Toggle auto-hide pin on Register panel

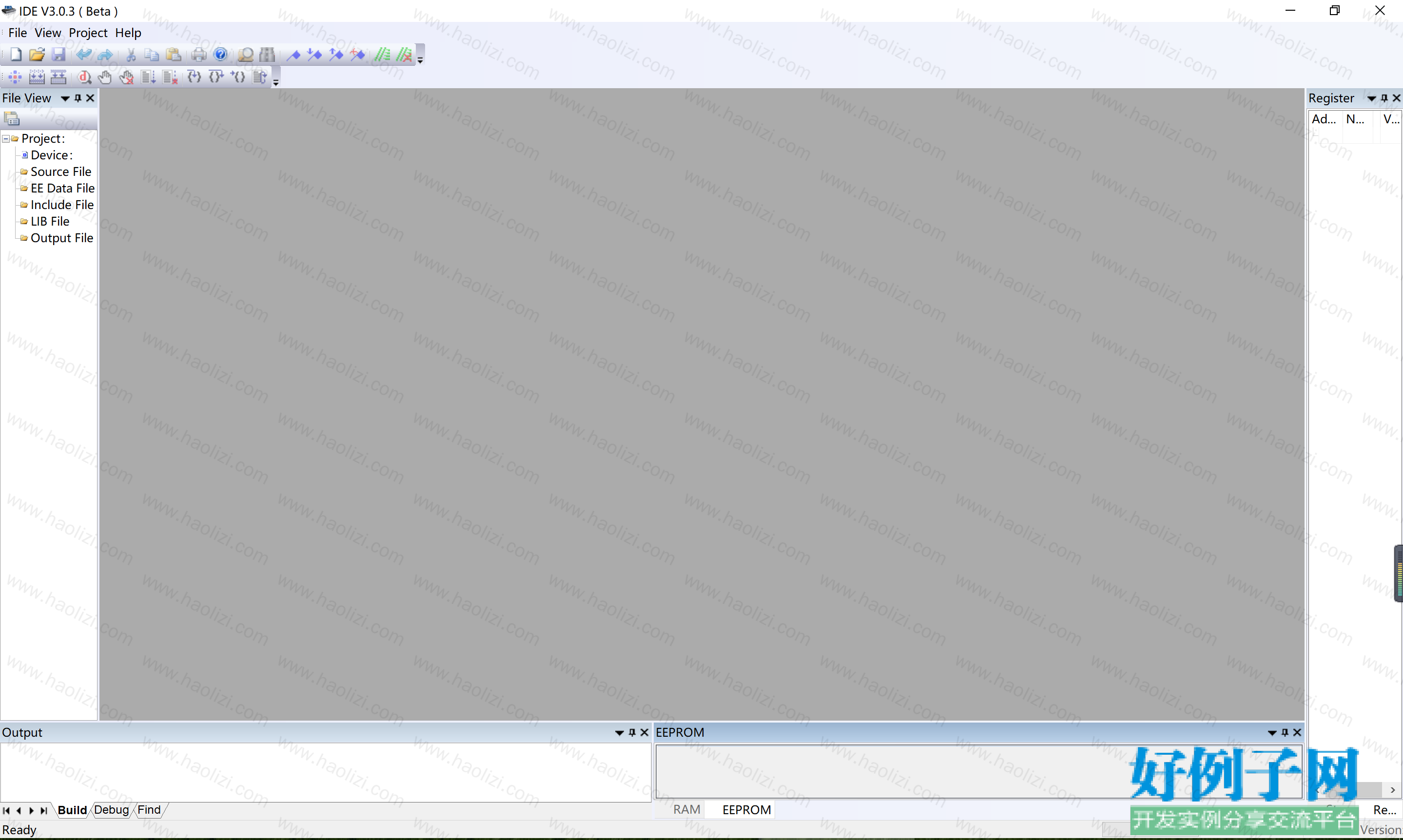click(1384, 98)
